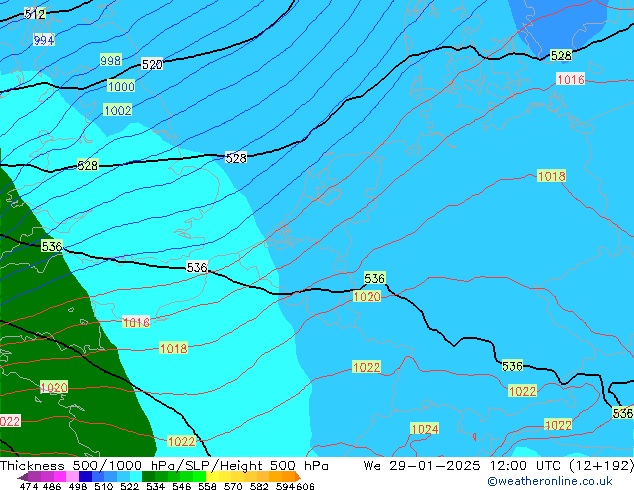Click the legend value 582
Image resolution: width=634 pixels, height=490 pixels.
pyautogui.click(x=259, y=486)
